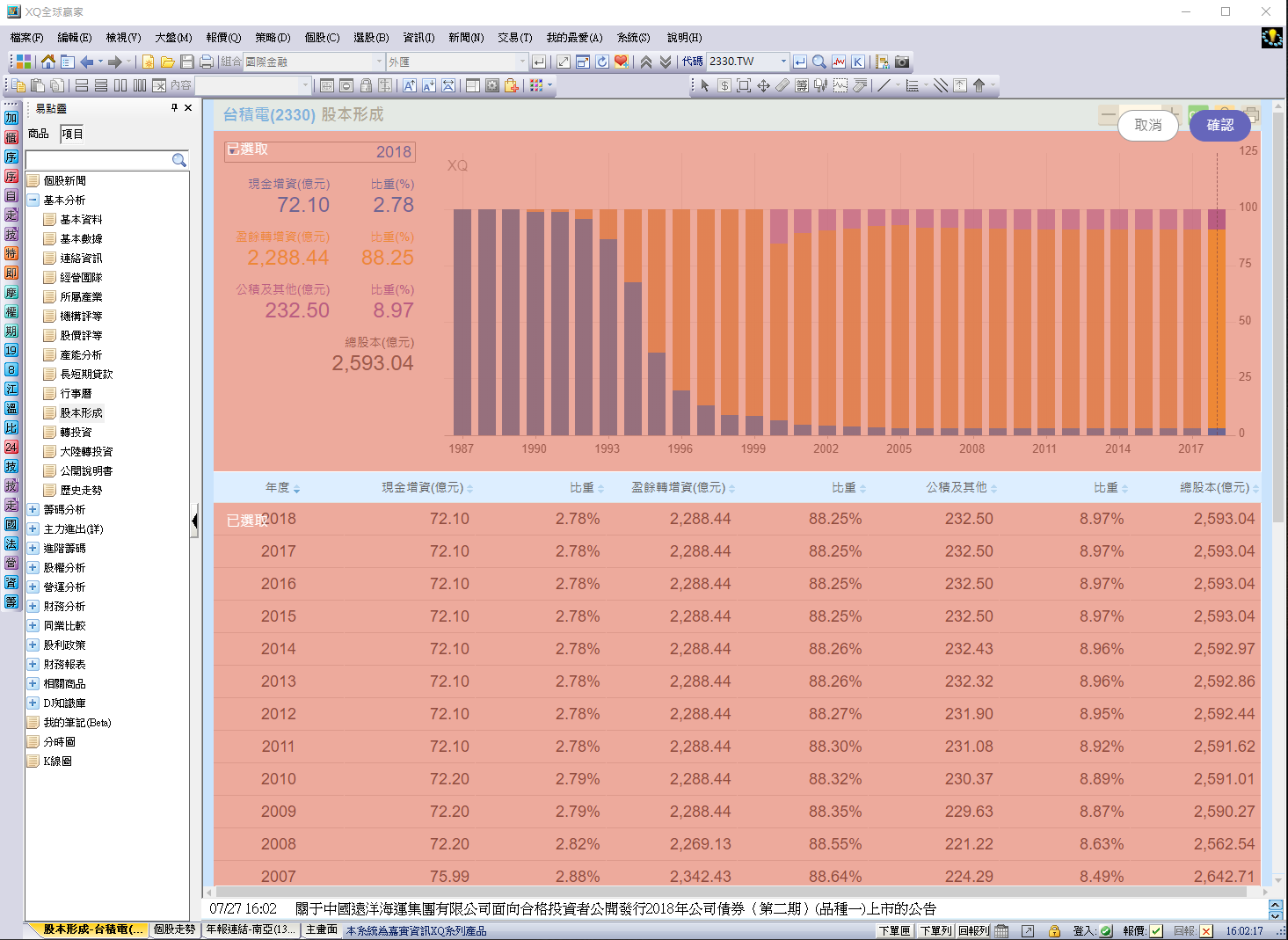Expand the 主力進出(詳) tree node
Screen dimensions: 1288x940
pyautogui.click(x=33, y=528)
